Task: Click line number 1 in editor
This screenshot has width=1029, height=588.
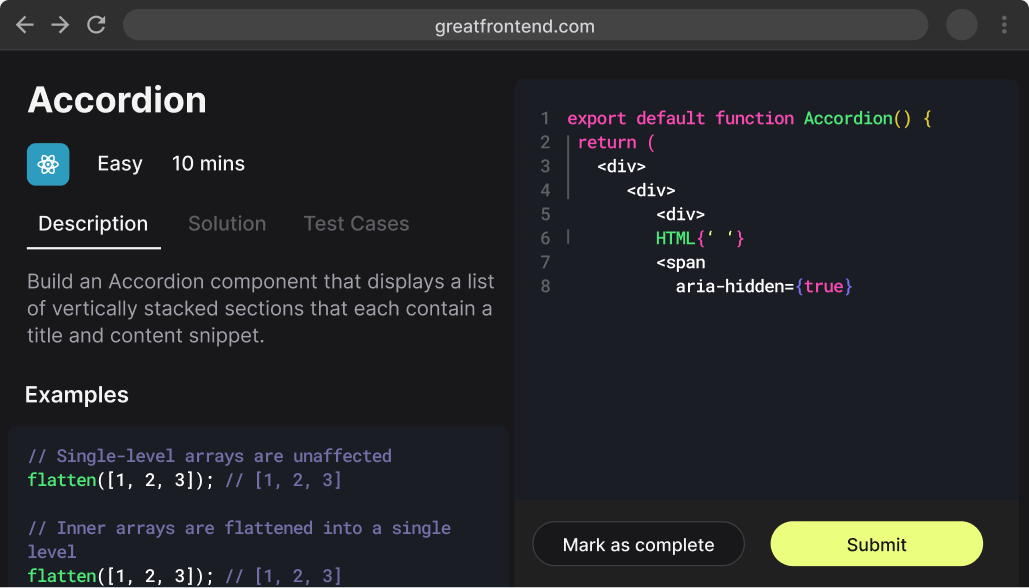Action: pos(545,119)
